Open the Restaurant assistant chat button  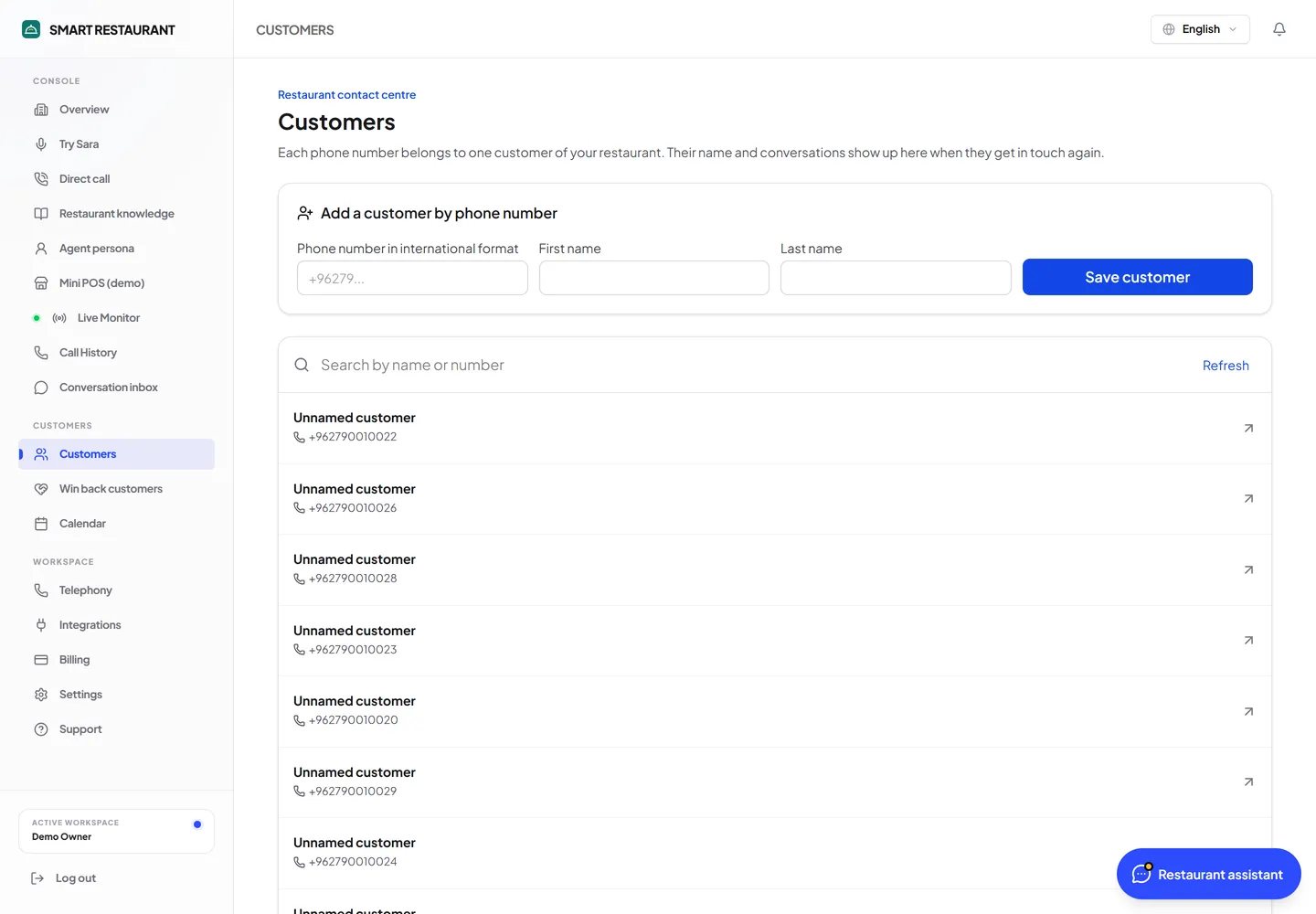(1208, 874)
